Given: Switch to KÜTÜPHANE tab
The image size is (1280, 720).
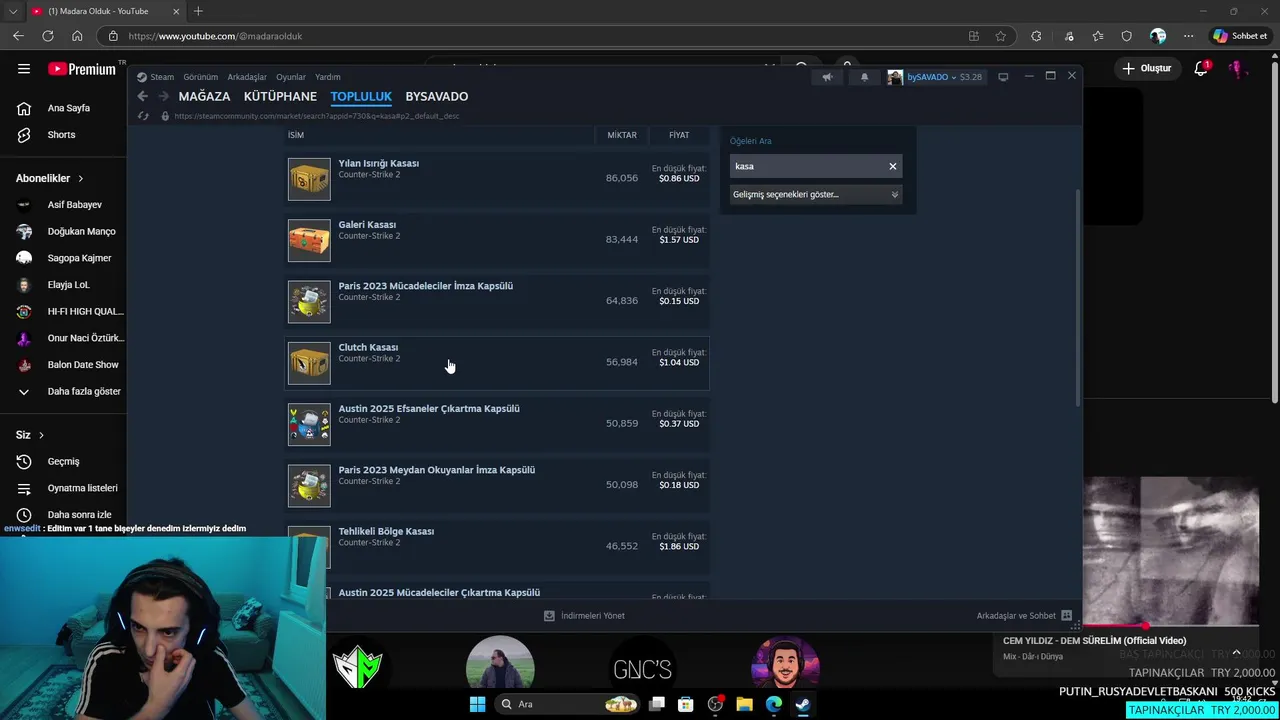Looking at the screenshot, I should coord(280,96).
